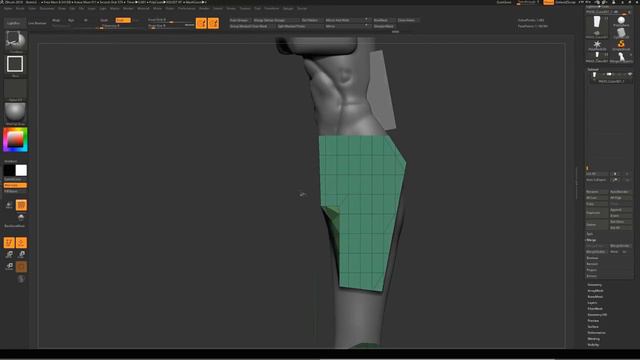
Task: Adjust the Focal Shift slider
Action: (171, 20)
